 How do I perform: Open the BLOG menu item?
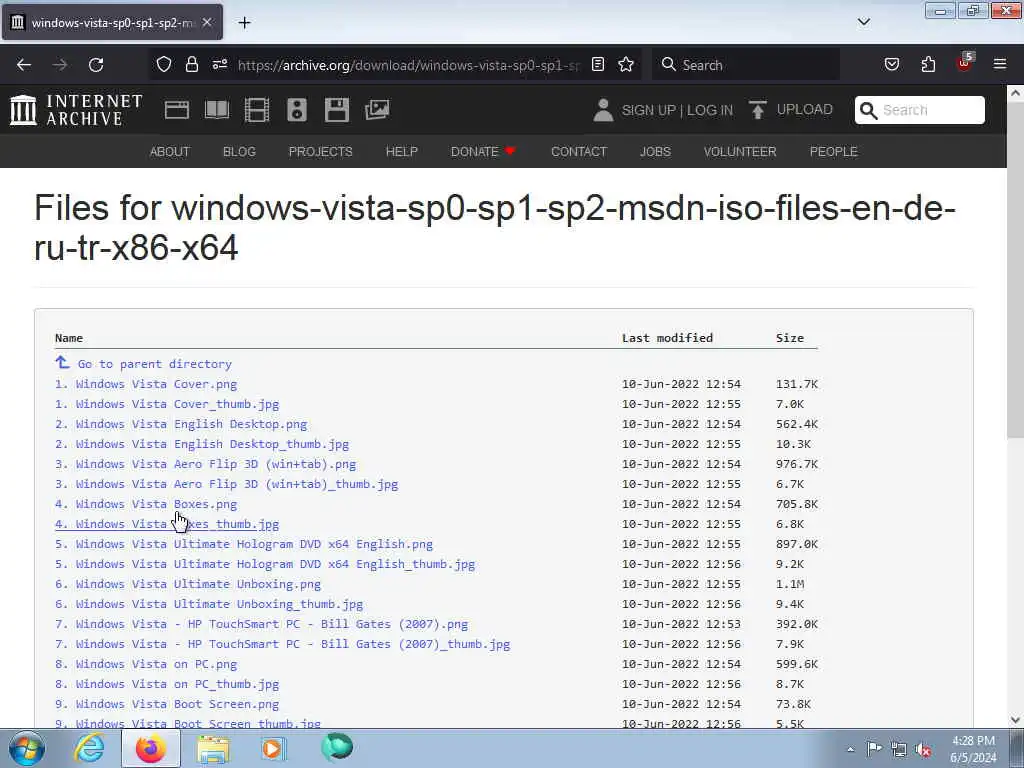tap(239, 152)
